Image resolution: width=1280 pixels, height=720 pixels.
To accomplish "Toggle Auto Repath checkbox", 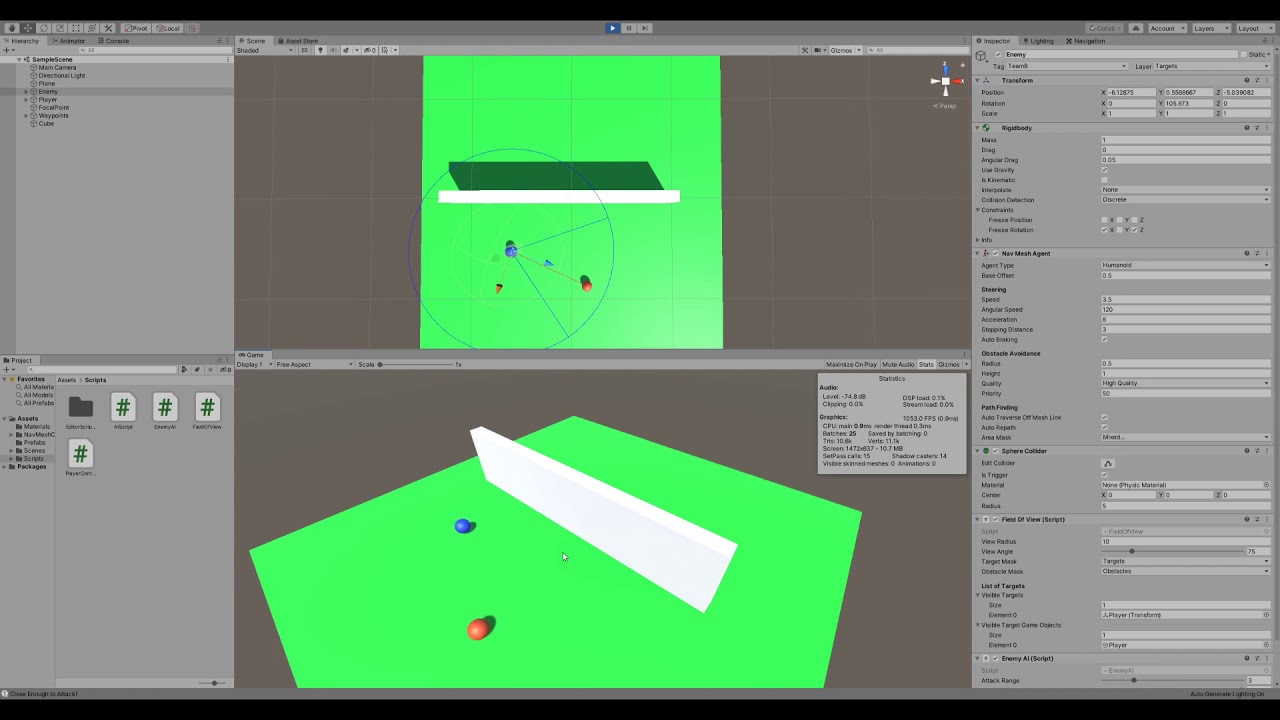I will click(1104, 427).
